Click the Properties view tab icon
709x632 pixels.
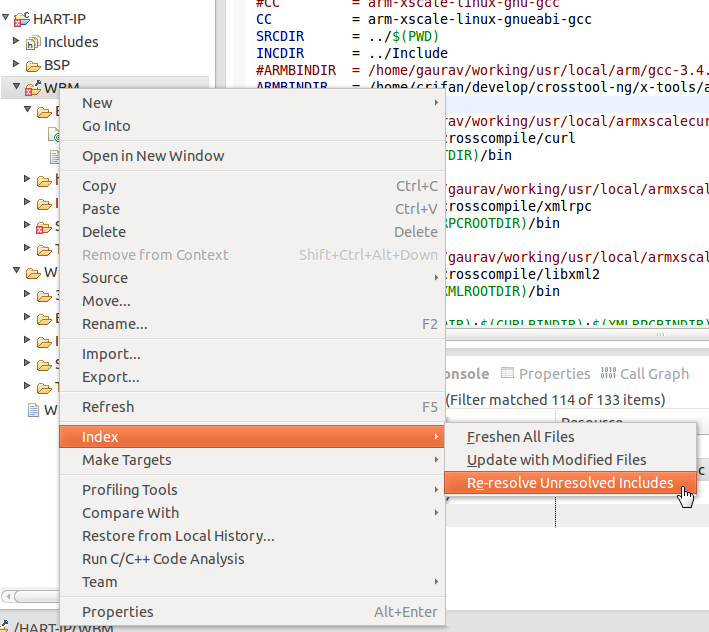pos(508,374)
